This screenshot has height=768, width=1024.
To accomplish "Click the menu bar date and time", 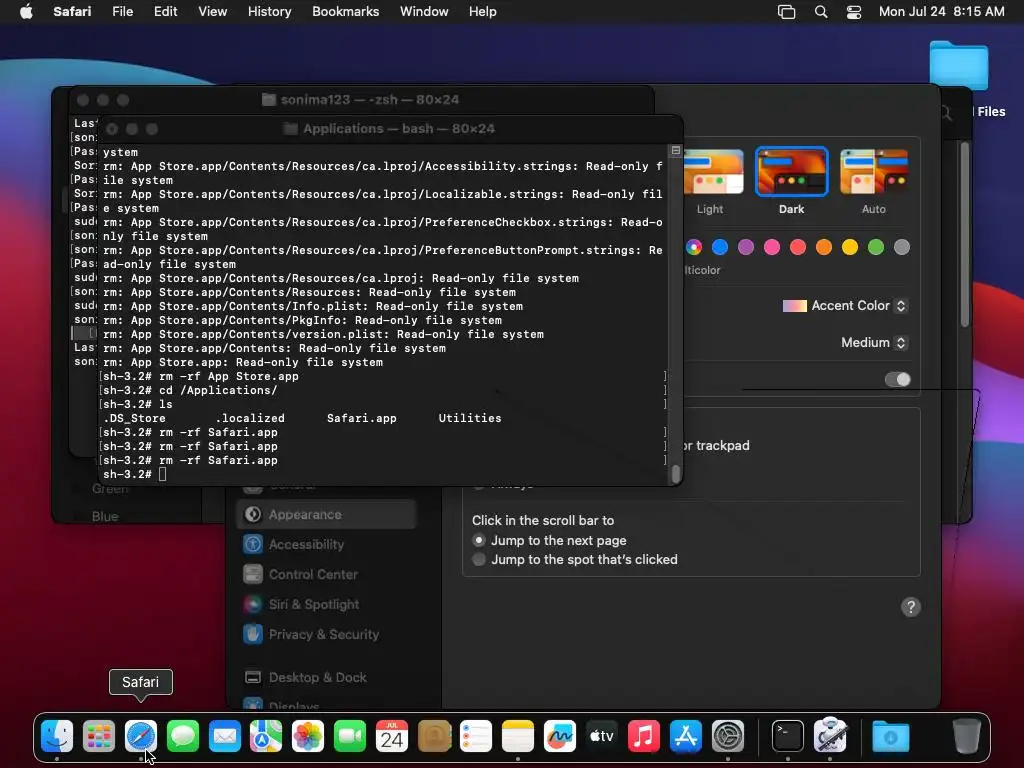I will point(942,12).
